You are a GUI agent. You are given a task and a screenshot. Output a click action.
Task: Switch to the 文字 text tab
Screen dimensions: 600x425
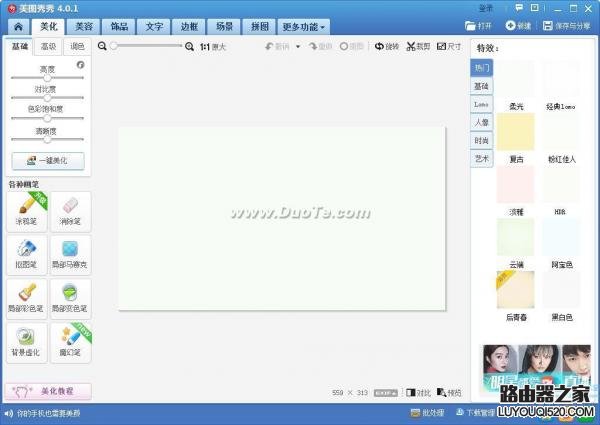(x=154, y=27)
